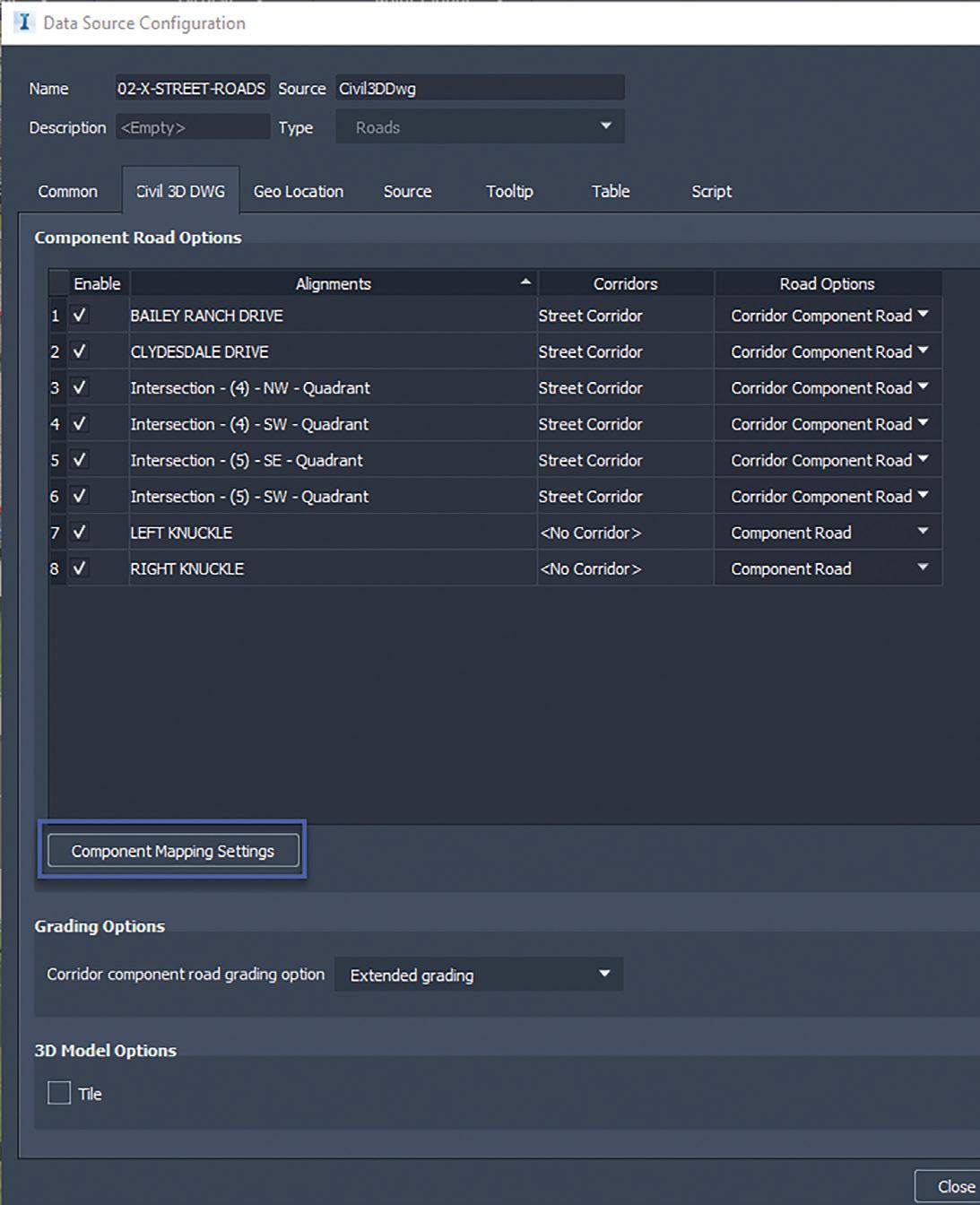The height and width of the screenshot is (1205, 980).
Task: Click <No Corridor> cell for LEFT KNUCKLE
Action: pos(626,533)
